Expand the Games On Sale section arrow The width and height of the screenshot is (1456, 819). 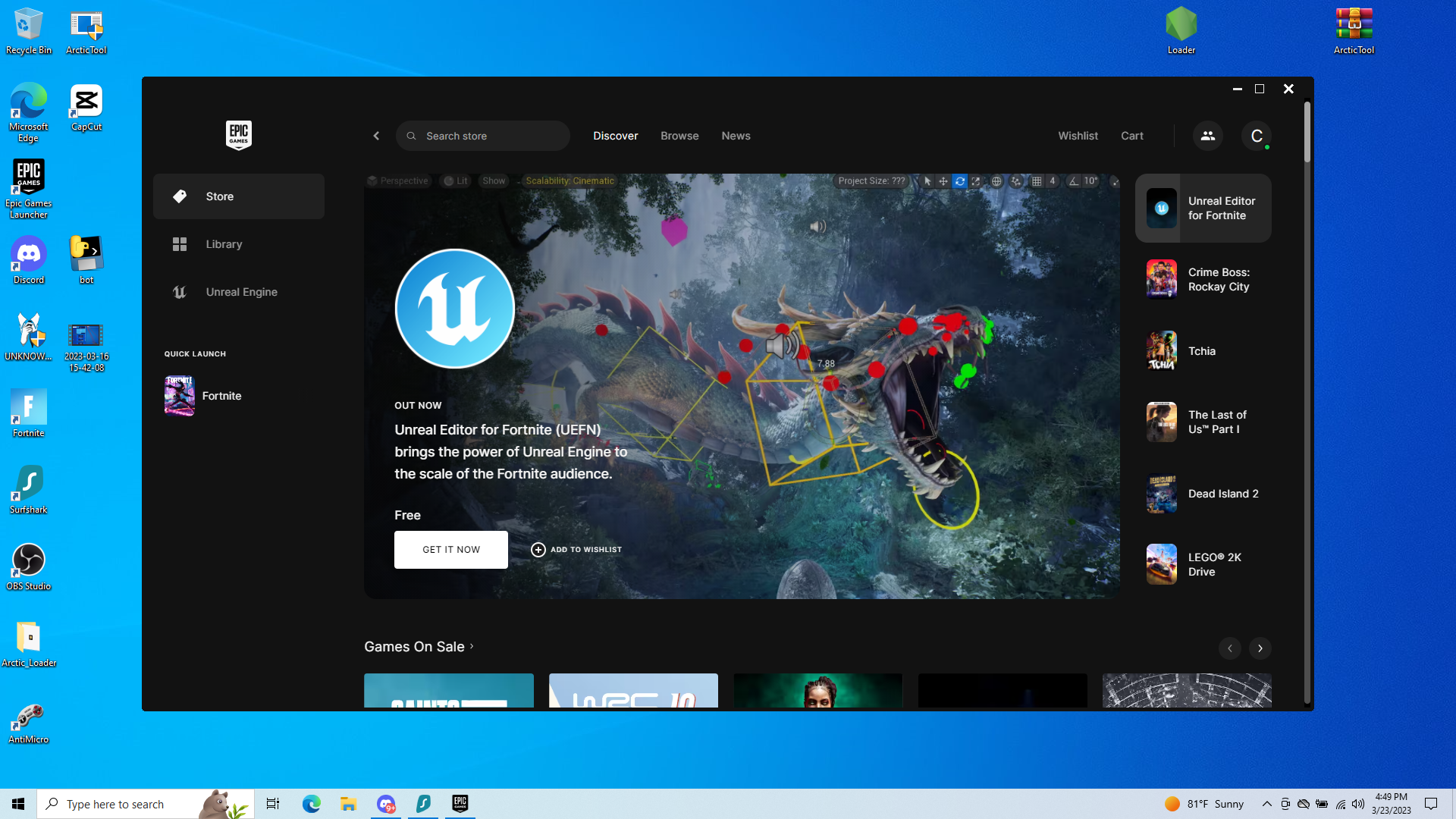(x=472, y=646)
